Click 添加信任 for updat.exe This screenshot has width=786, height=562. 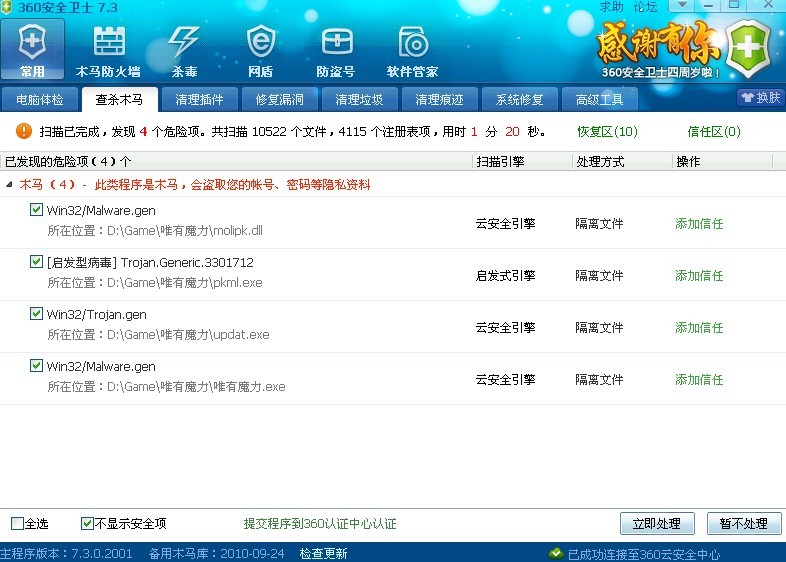coord(698,328)
